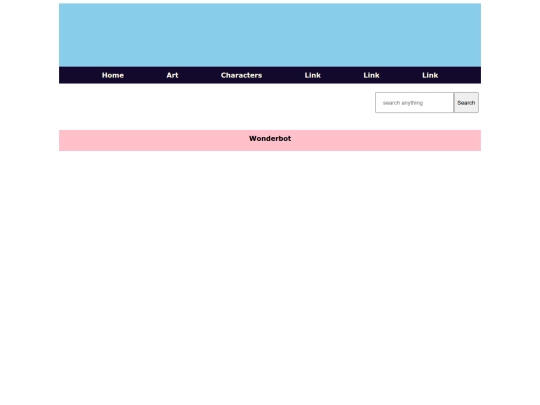Open the Home navigation link

click(113, 75)
